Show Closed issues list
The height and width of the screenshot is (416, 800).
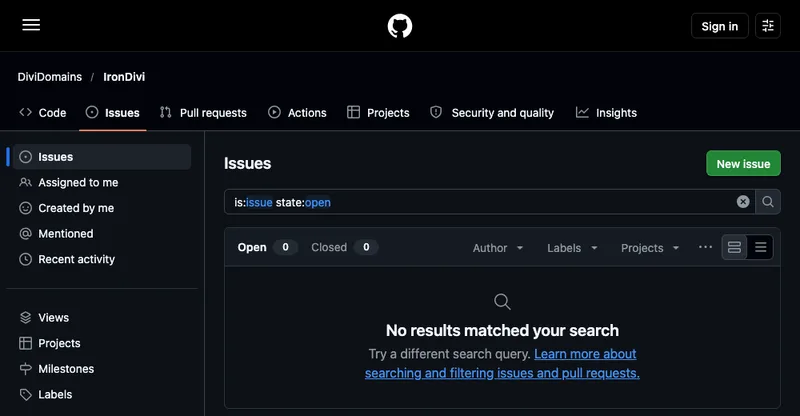click(x=344, y=248)
